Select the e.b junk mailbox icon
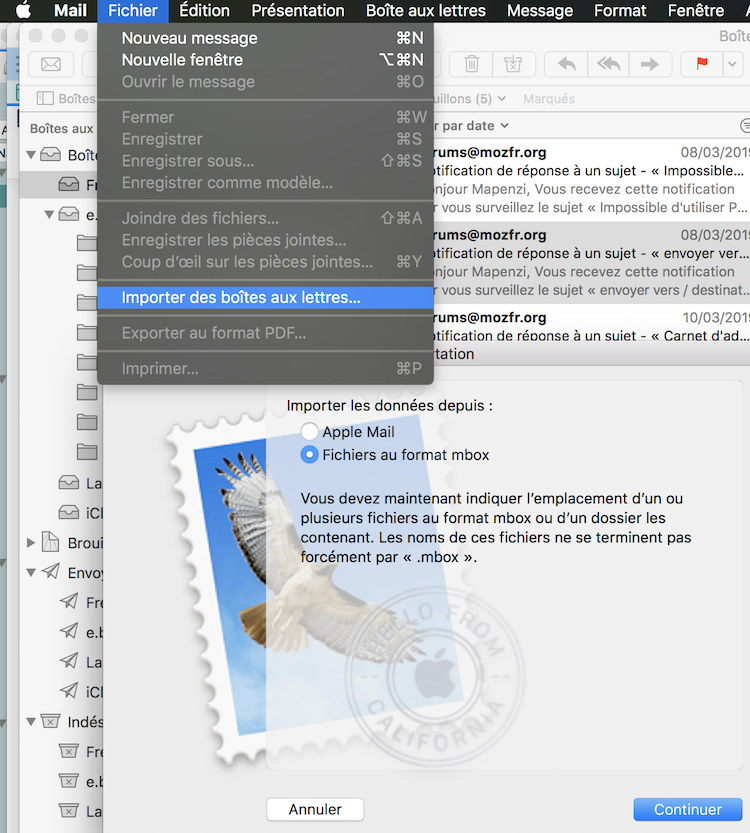 click(x=69, y=781)
